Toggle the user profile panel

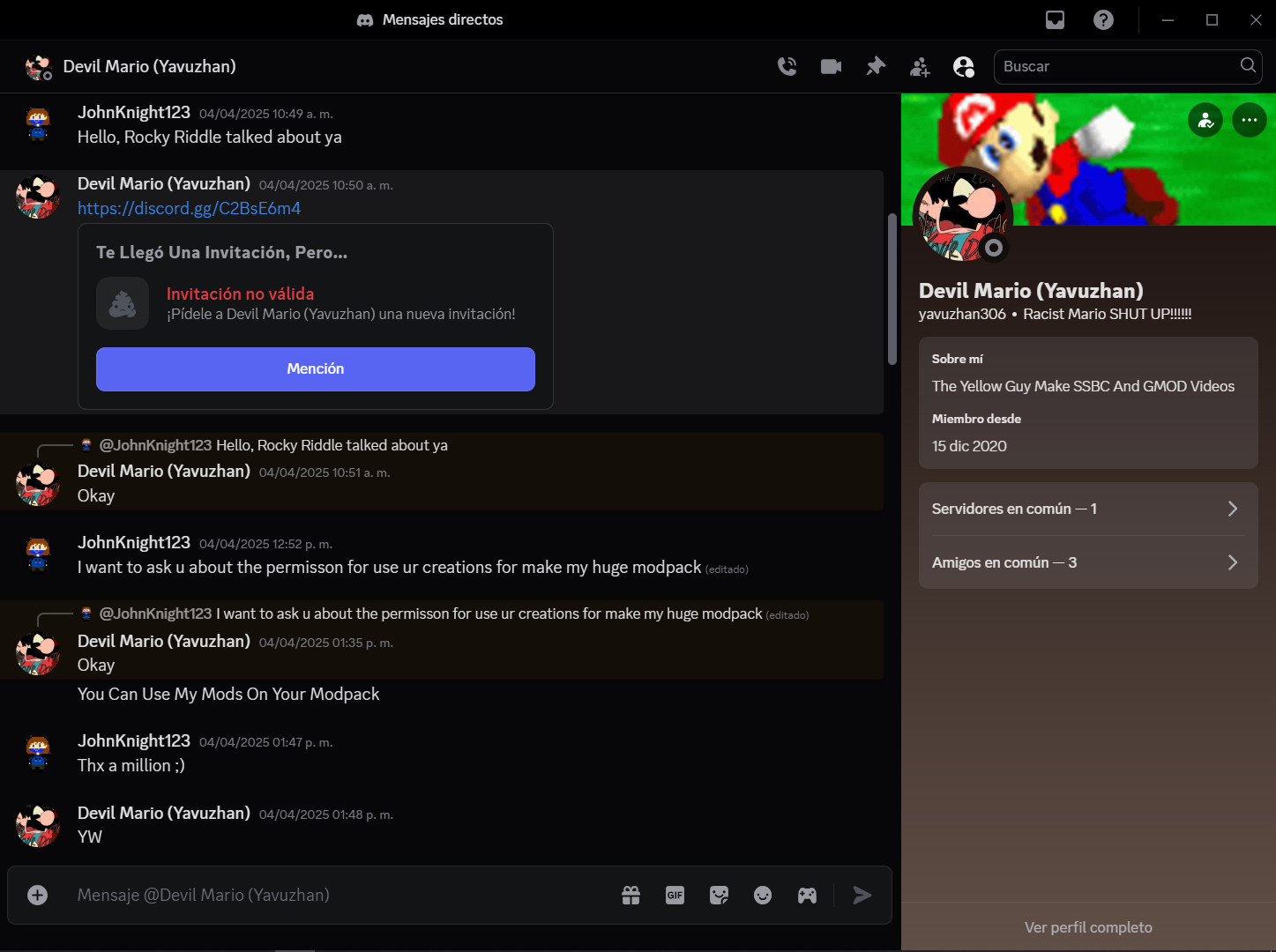(x=964, y=66)
